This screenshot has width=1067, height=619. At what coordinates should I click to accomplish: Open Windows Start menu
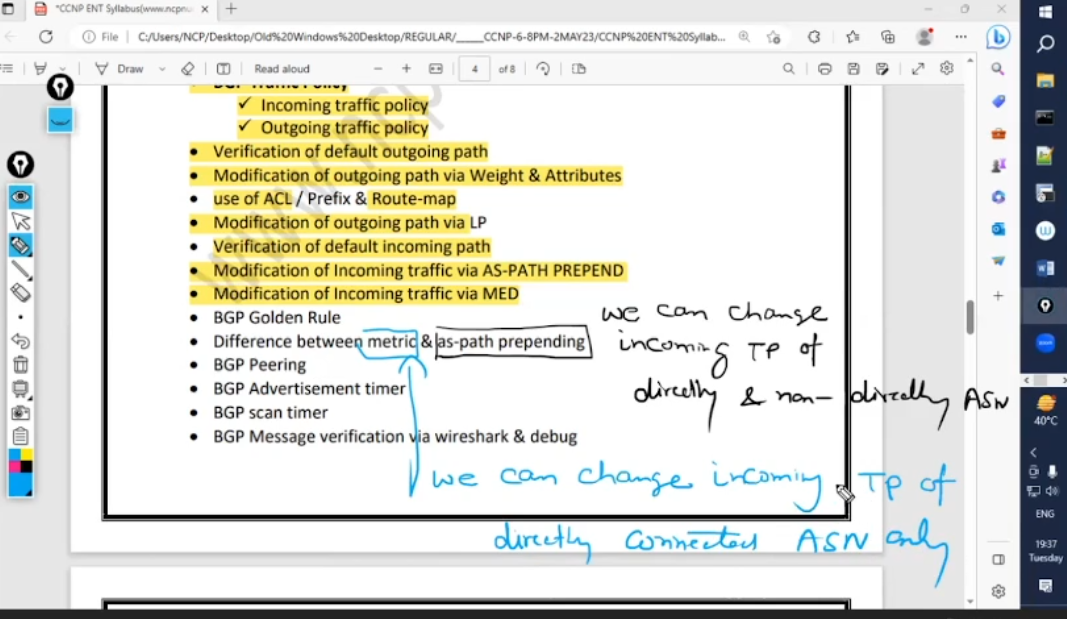(x=1045, y=13)
